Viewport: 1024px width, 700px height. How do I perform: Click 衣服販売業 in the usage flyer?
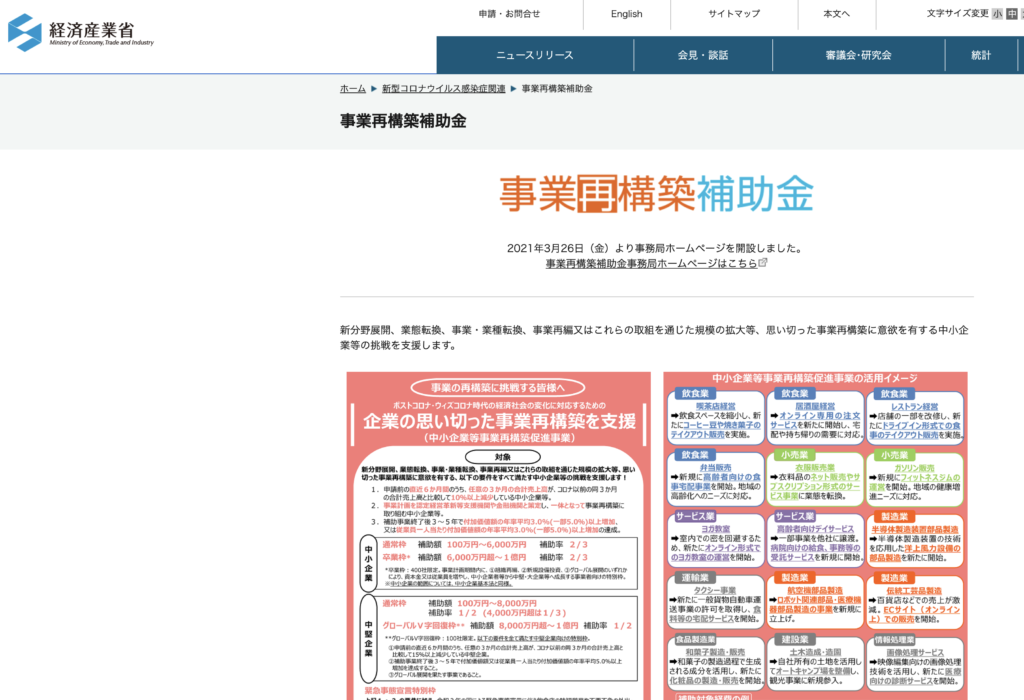tap(814, 468)
